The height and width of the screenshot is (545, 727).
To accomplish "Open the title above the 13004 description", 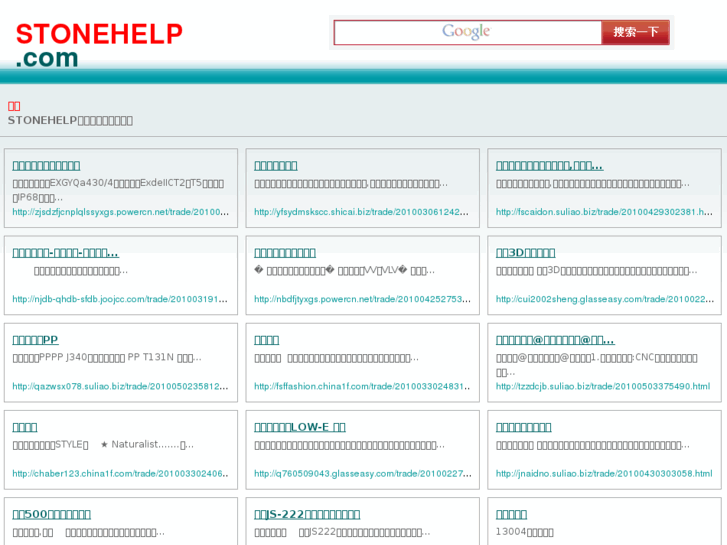I will pos(511,514).
